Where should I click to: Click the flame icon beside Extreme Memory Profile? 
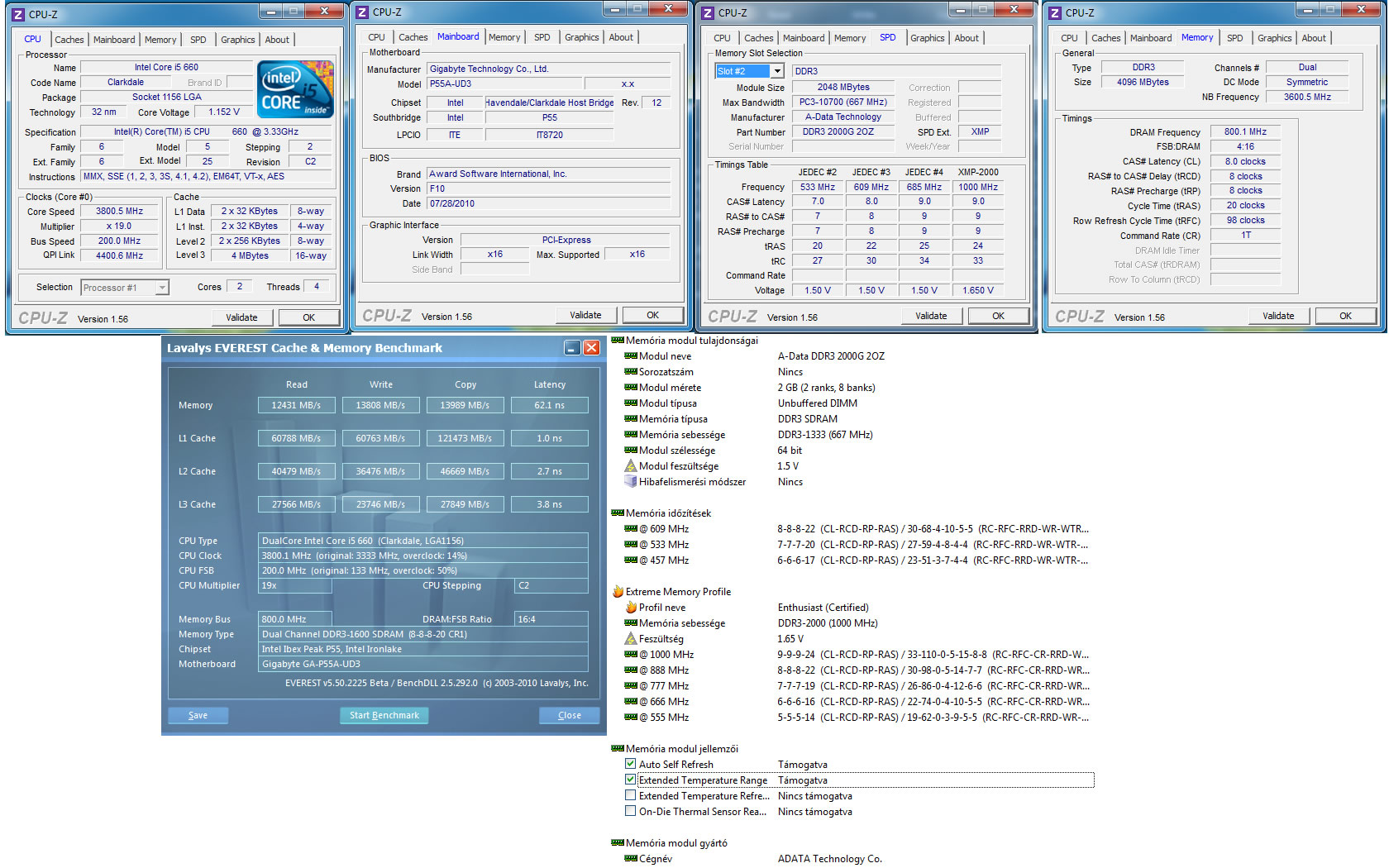click(x=618, y=592)
